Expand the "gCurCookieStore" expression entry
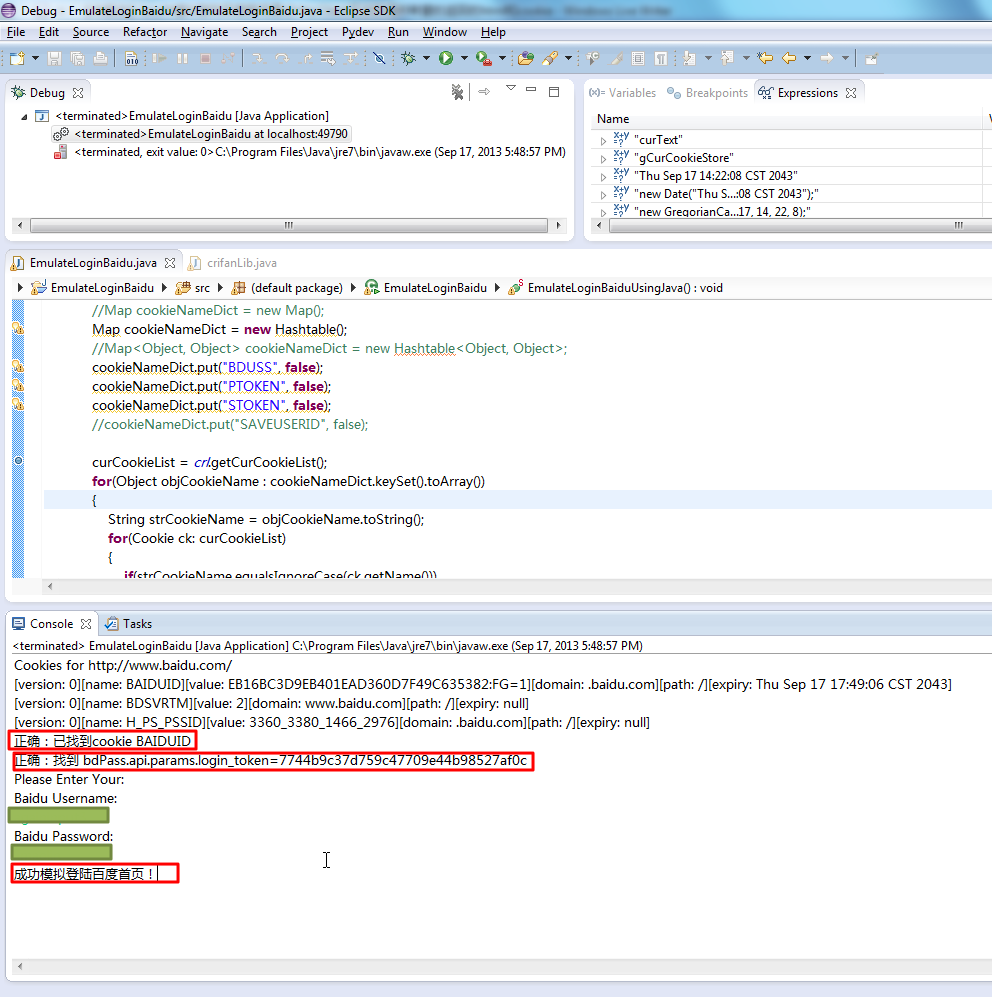Viewport: 992px width, 997px height. 603,158
